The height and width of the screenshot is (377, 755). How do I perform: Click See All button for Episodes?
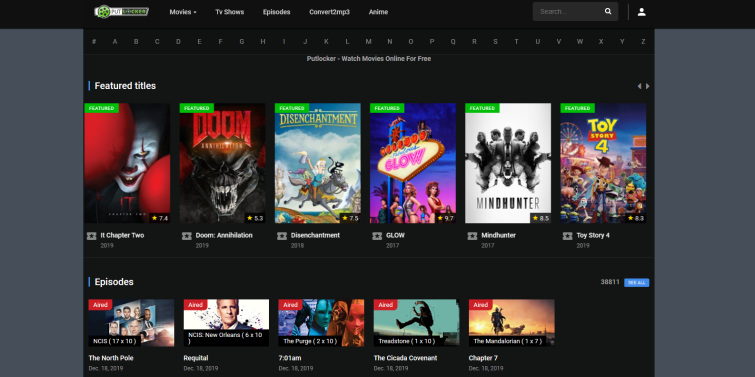[x=637, y=283]
